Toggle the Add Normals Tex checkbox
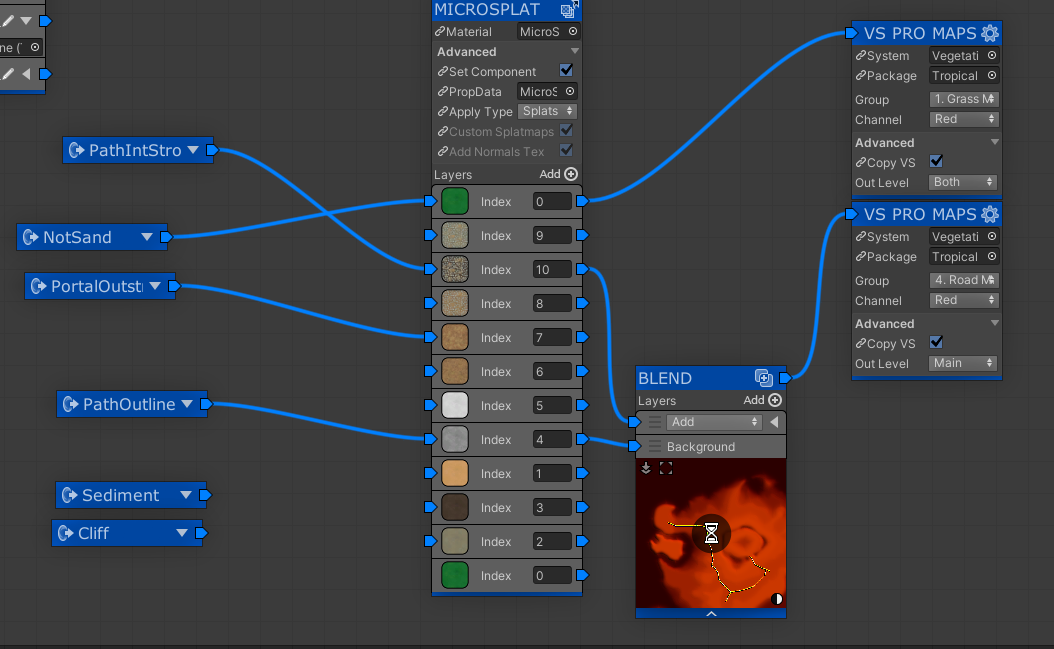Image resolution: width=1054 pixels, height=649 pixels. [x=566, y=151]
